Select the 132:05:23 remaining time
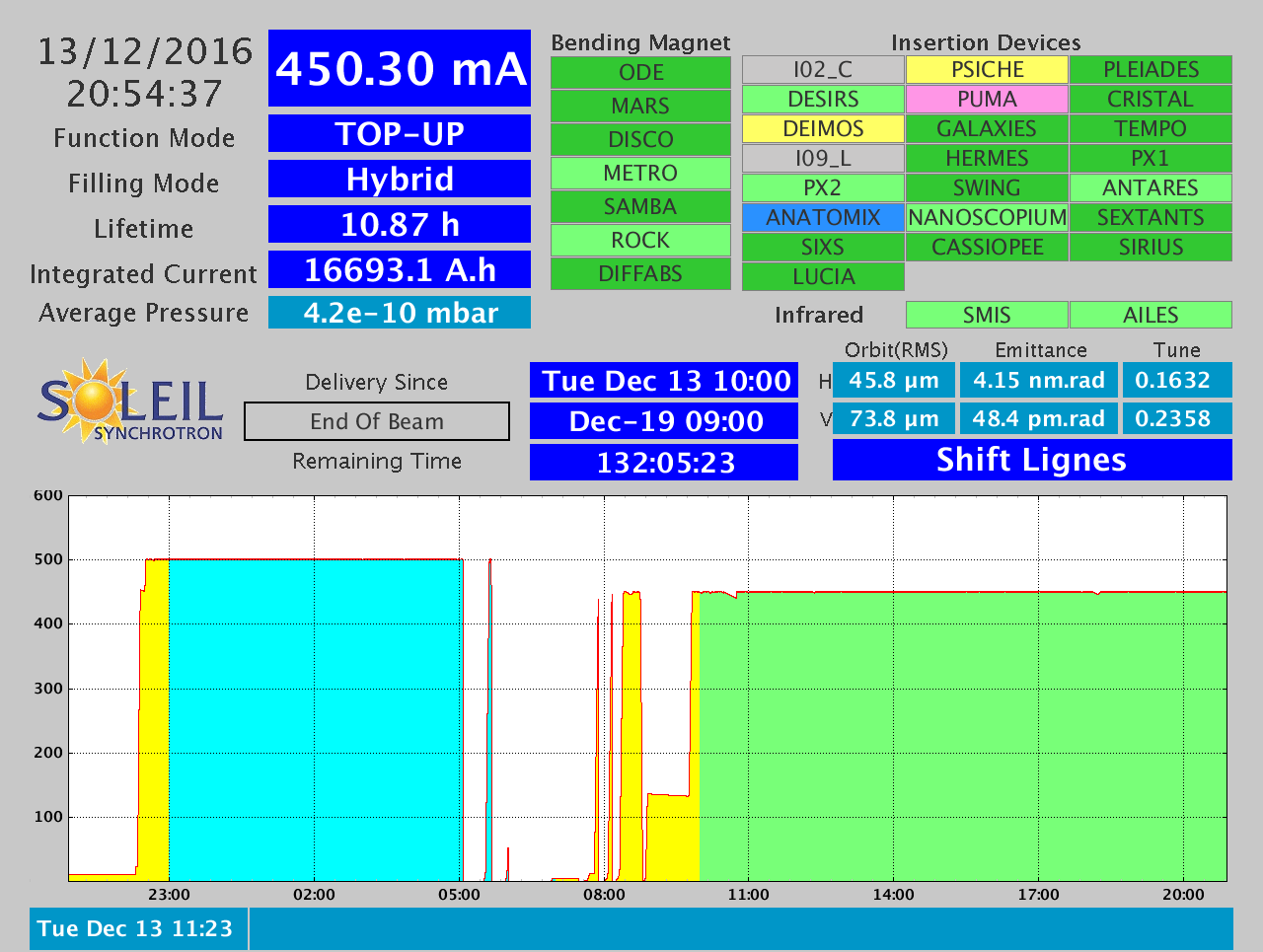Viewport: 1263px width, 952px height. (664, 463)
